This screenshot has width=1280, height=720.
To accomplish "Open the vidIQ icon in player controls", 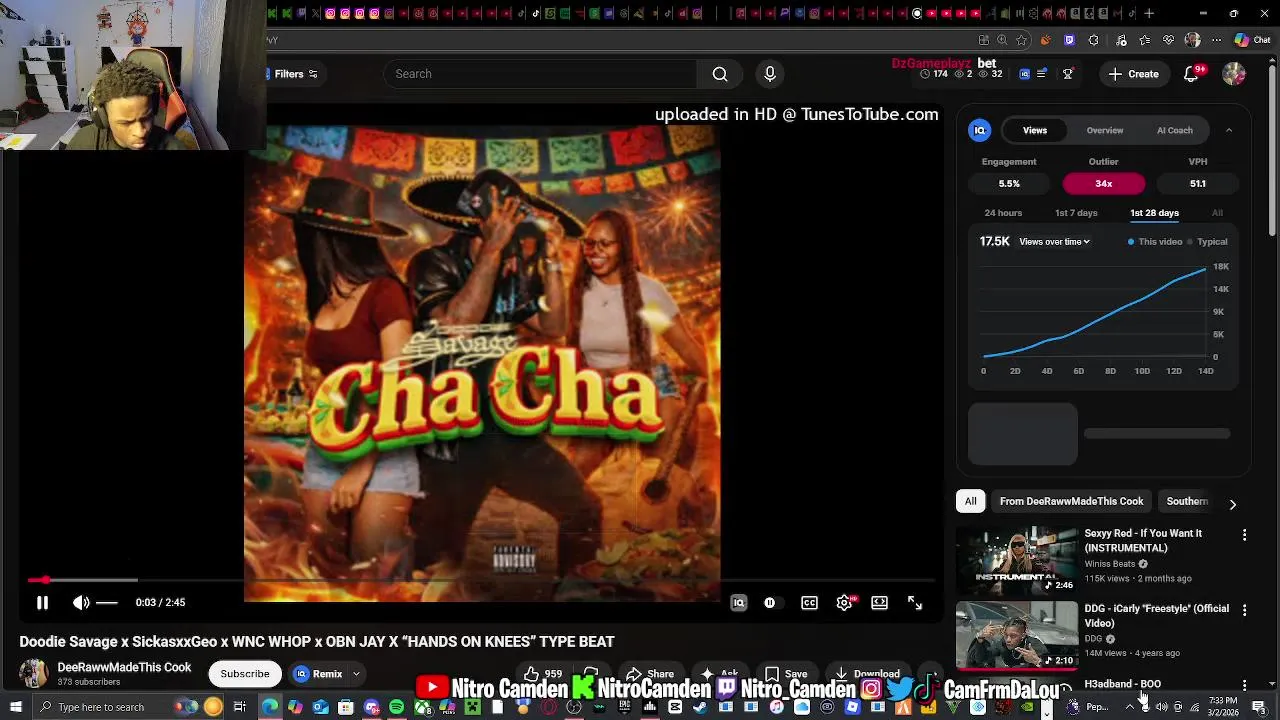I will (x=739, y=603).
